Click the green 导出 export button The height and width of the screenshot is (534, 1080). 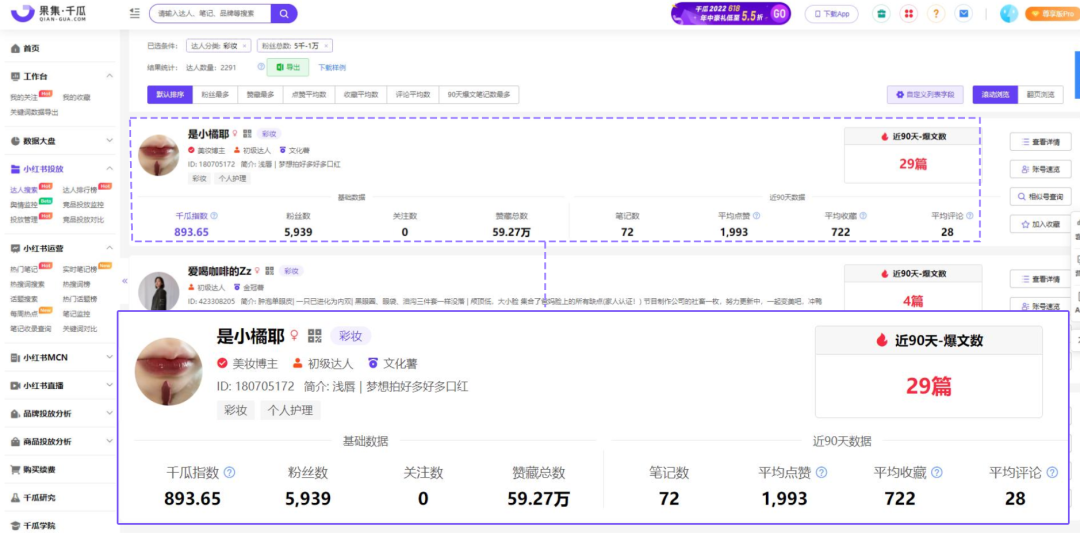click(x=288, y=68)
